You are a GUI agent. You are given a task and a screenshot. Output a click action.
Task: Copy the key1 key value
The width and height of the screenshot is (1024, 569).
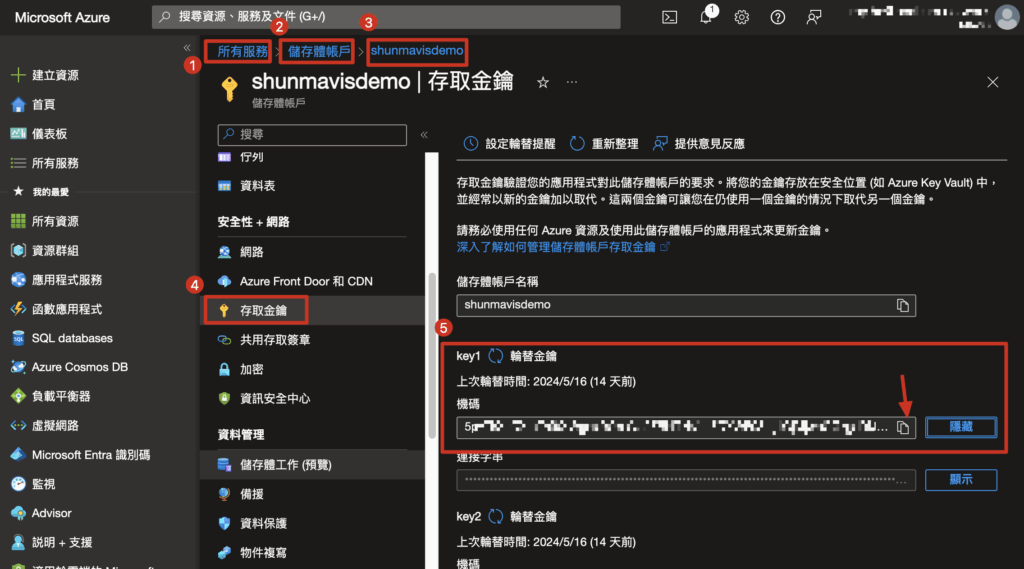(902, 428)
